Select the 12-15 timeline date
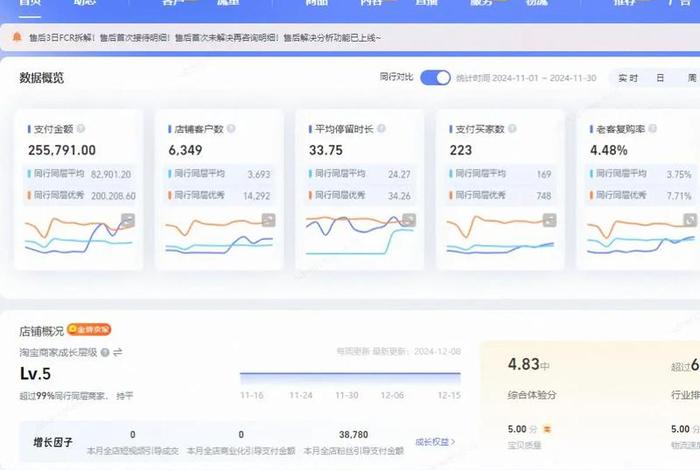This screenshot has width=700, height=470. [449, 395]
